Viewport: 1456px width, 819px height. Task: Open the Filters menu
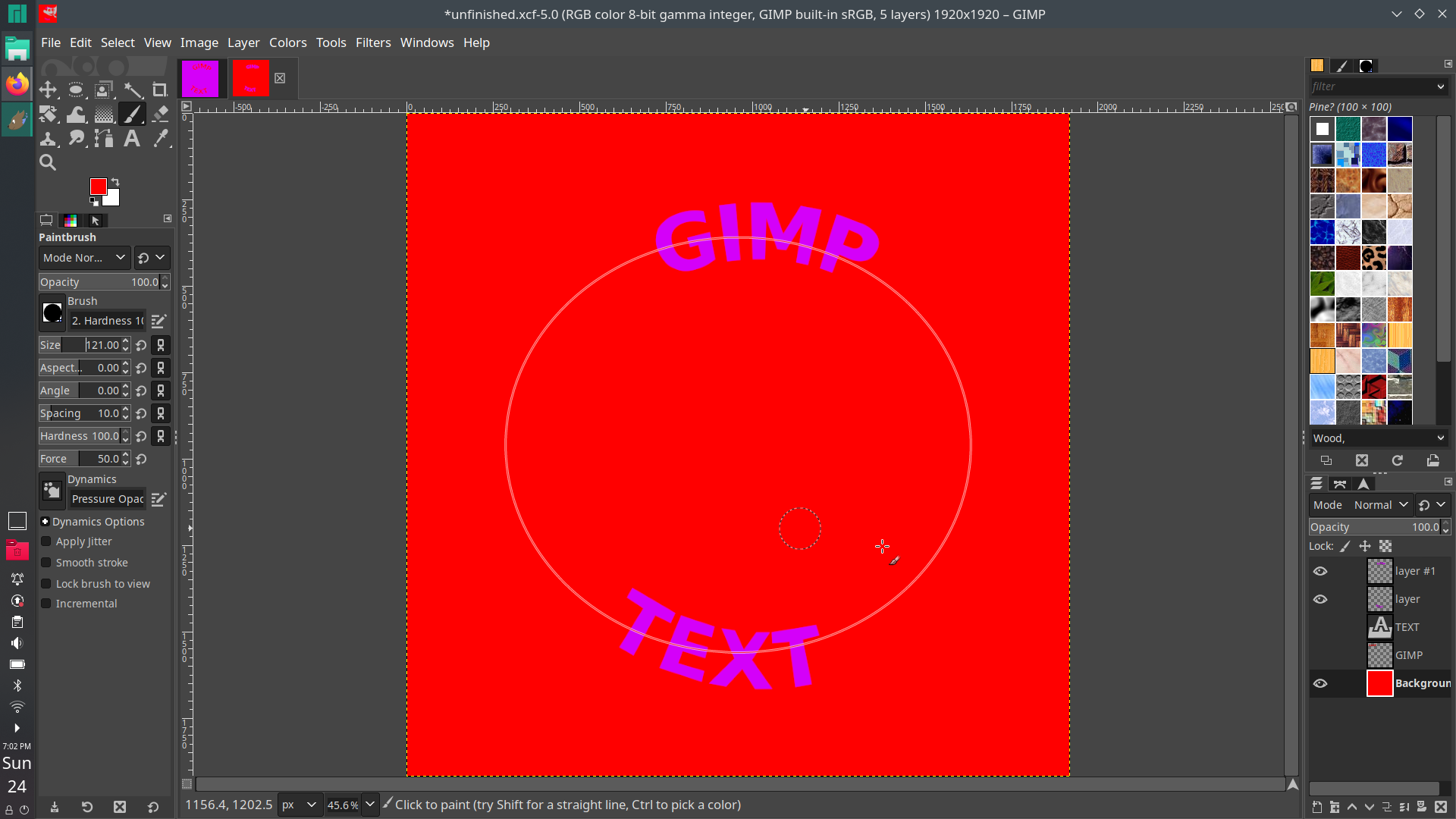pyautogui.click(x=373, y=42)
